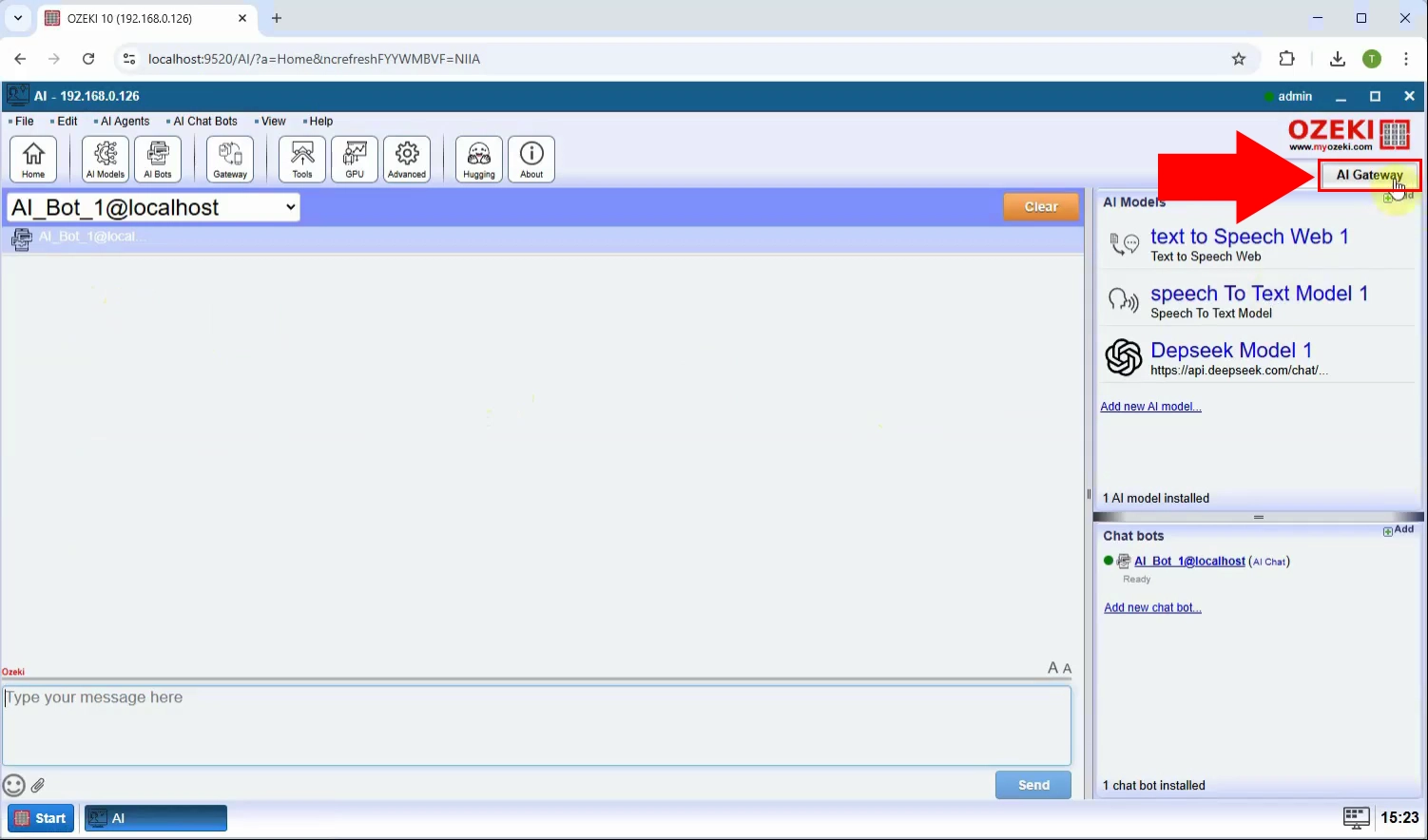Open the About toolbar icon
1428x840 pixels.
tap(531, 159)
